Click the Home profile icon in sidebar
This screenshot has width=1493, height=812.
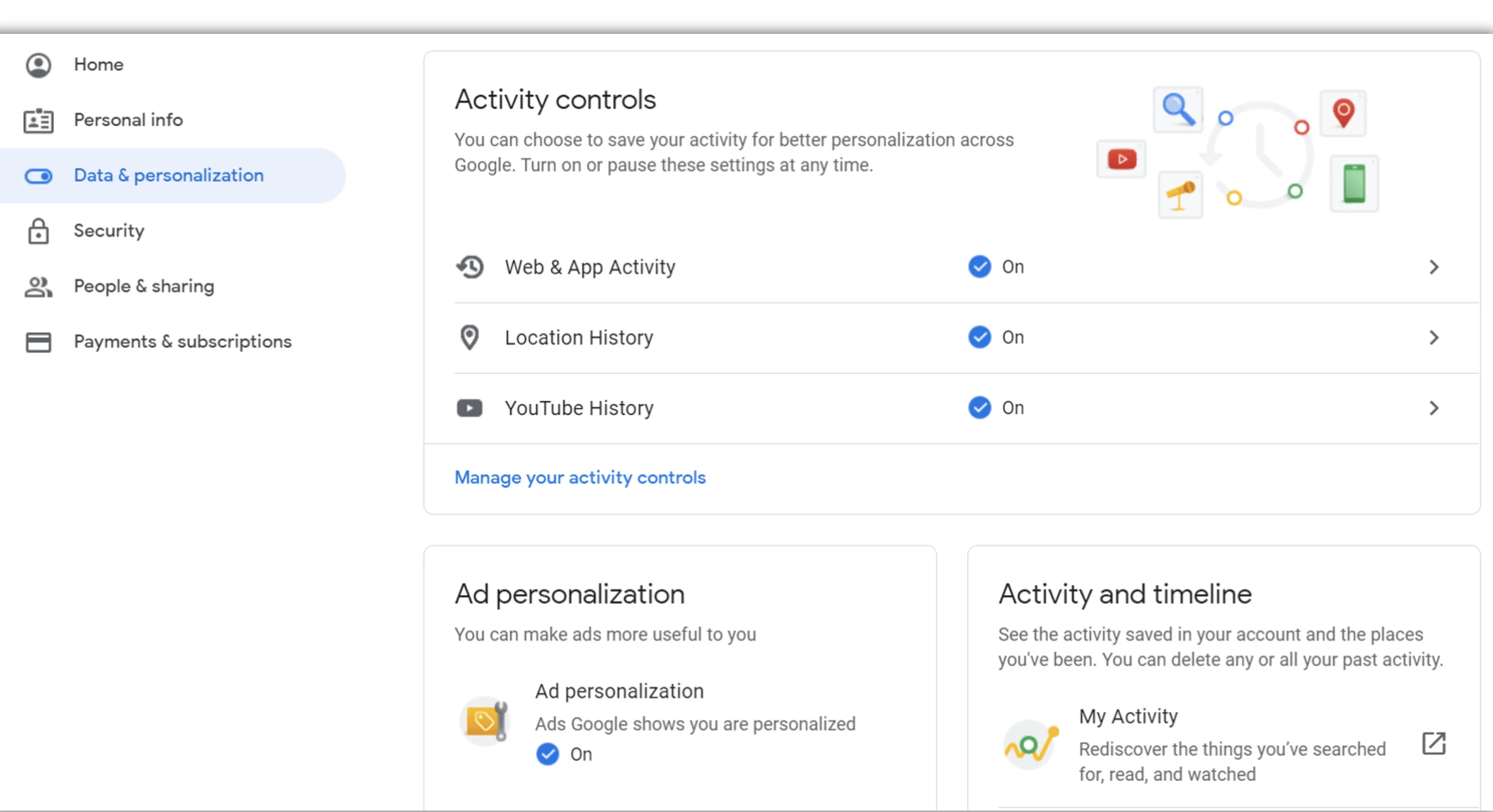click(38, 65)
